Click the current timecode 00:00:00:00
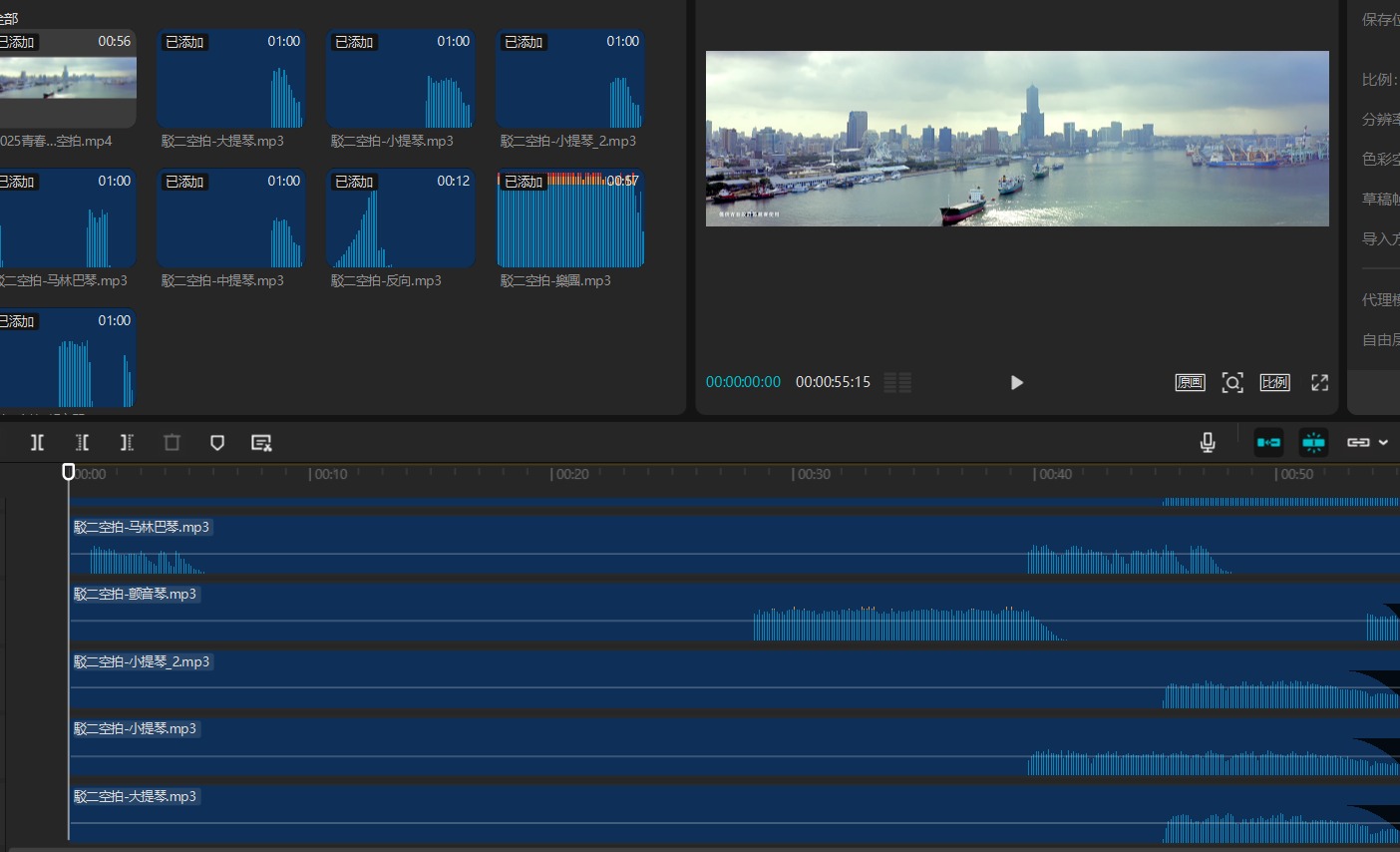This screenshot has width=1400, height=852. pos(743,382)
